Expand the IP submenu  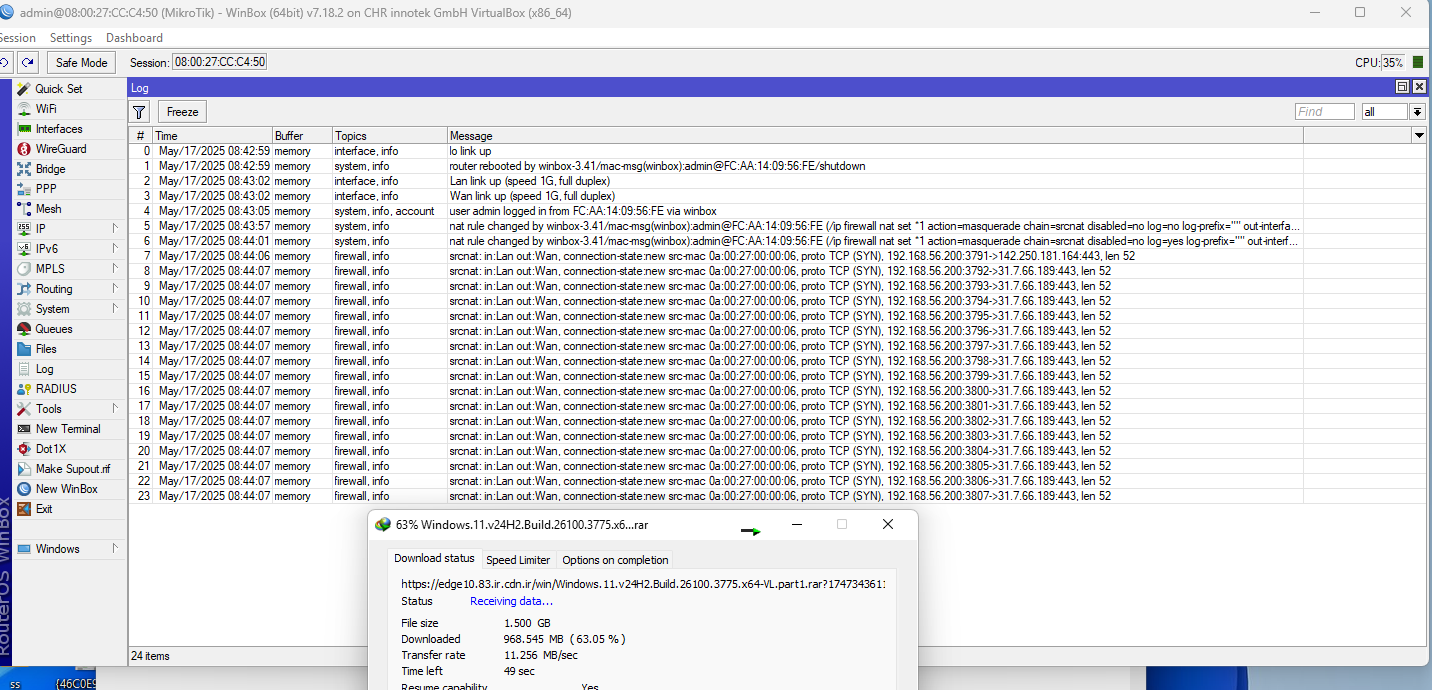114,229
